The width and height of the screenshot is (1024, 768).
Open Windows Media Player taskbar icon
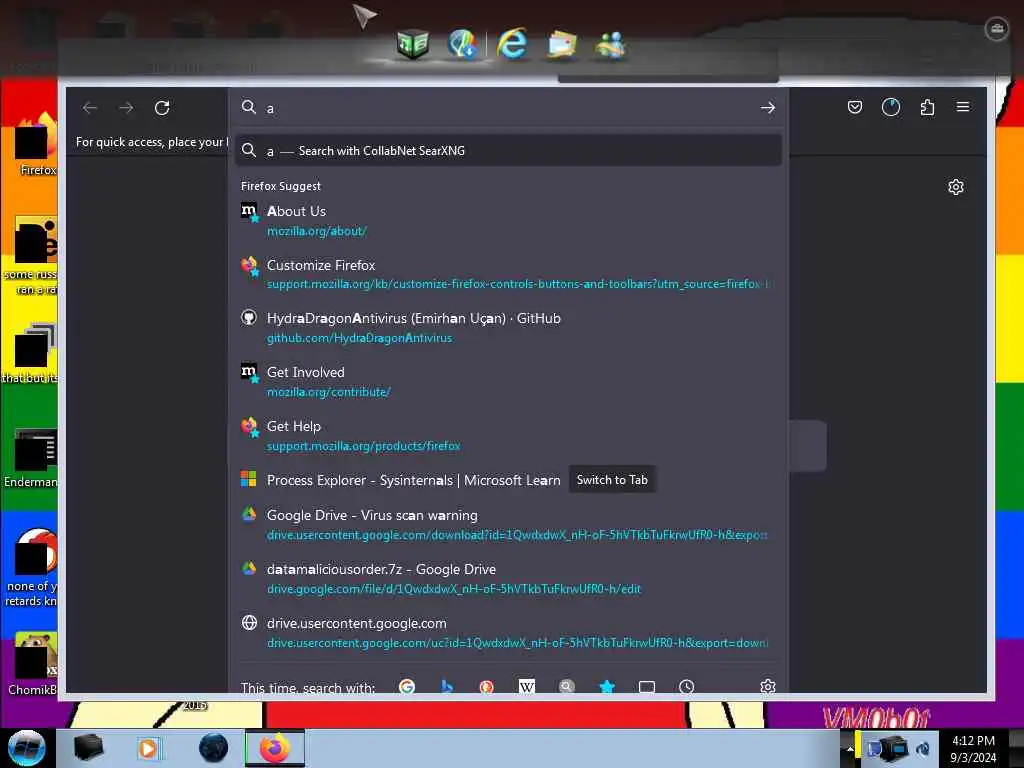point(148,748)
